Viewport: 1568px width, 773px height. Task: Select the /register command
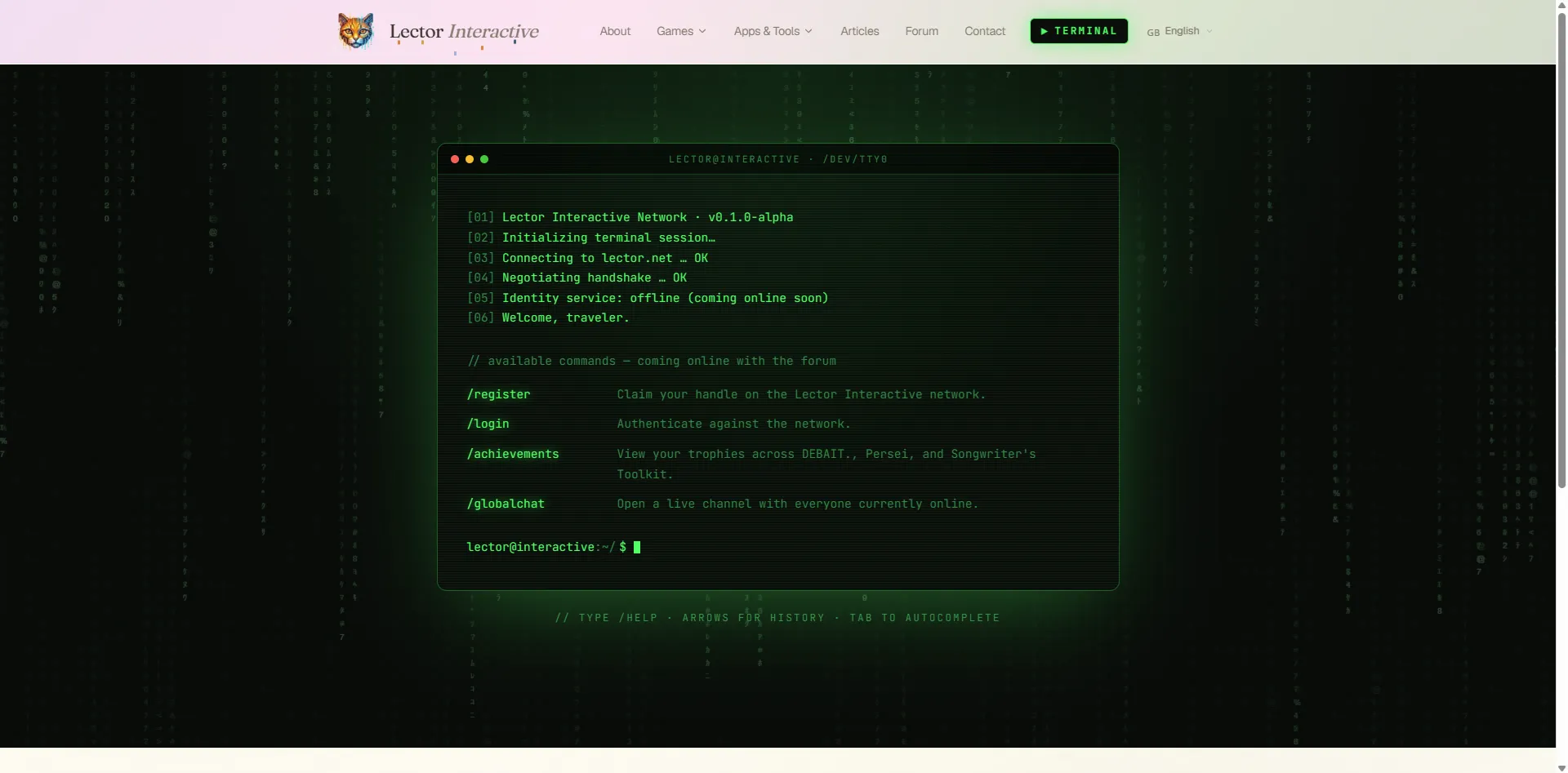(498, 394)
